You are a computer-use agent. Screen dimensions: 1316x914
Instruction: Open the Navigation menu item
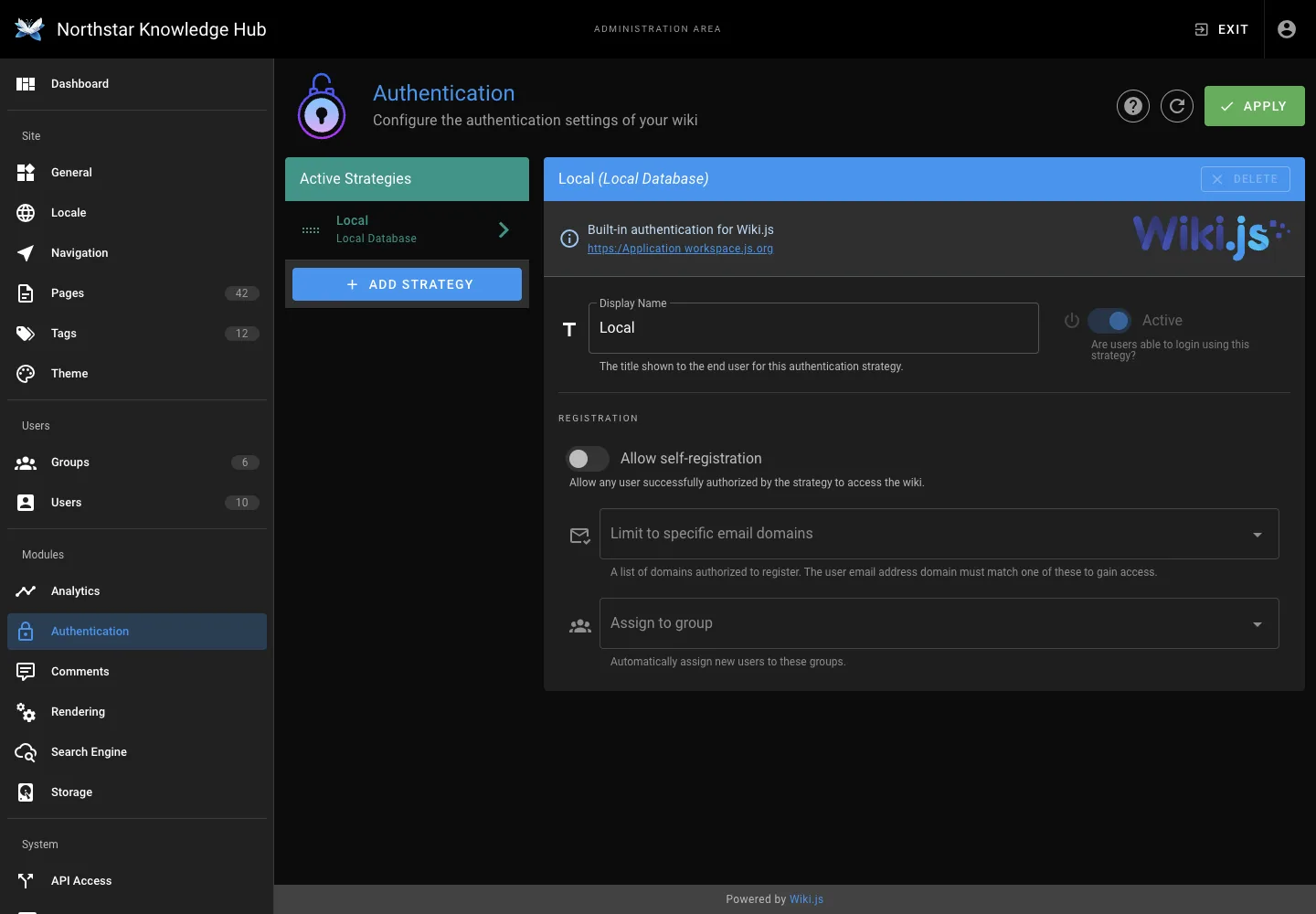(137, 253)
